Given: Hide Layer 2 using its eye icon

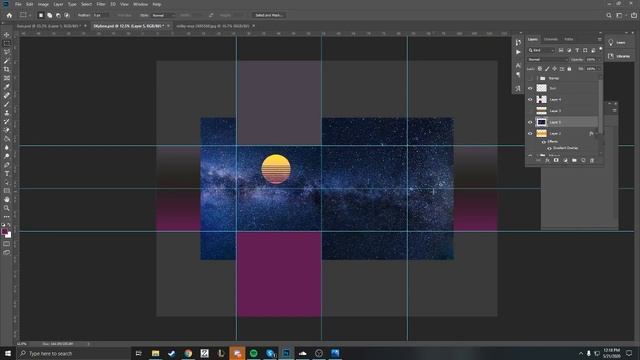Looking at the screenshot, I should 530,133.
